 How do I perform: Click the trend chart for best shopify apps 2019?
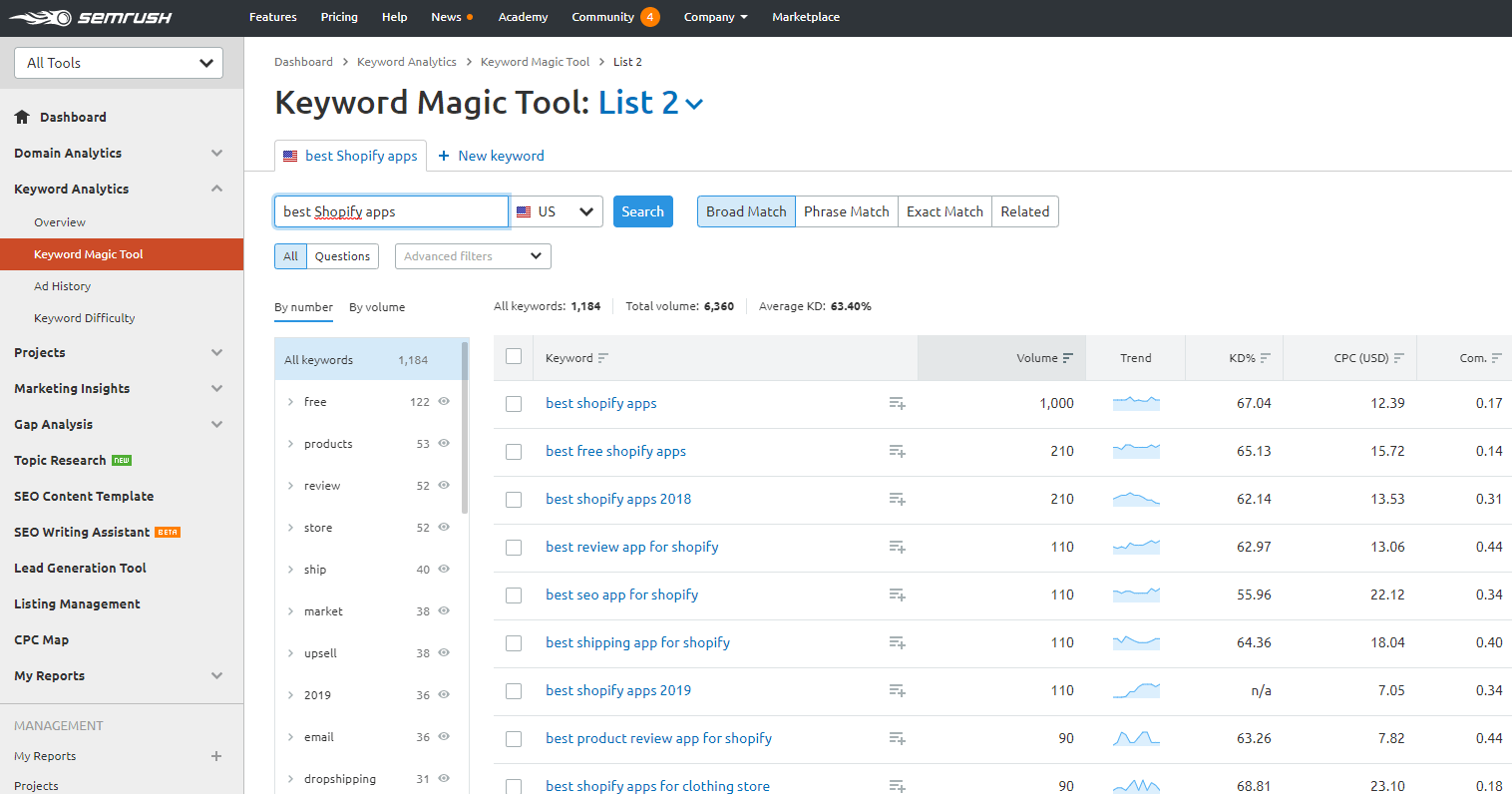pyautogui.click(x=1136, y=690)
